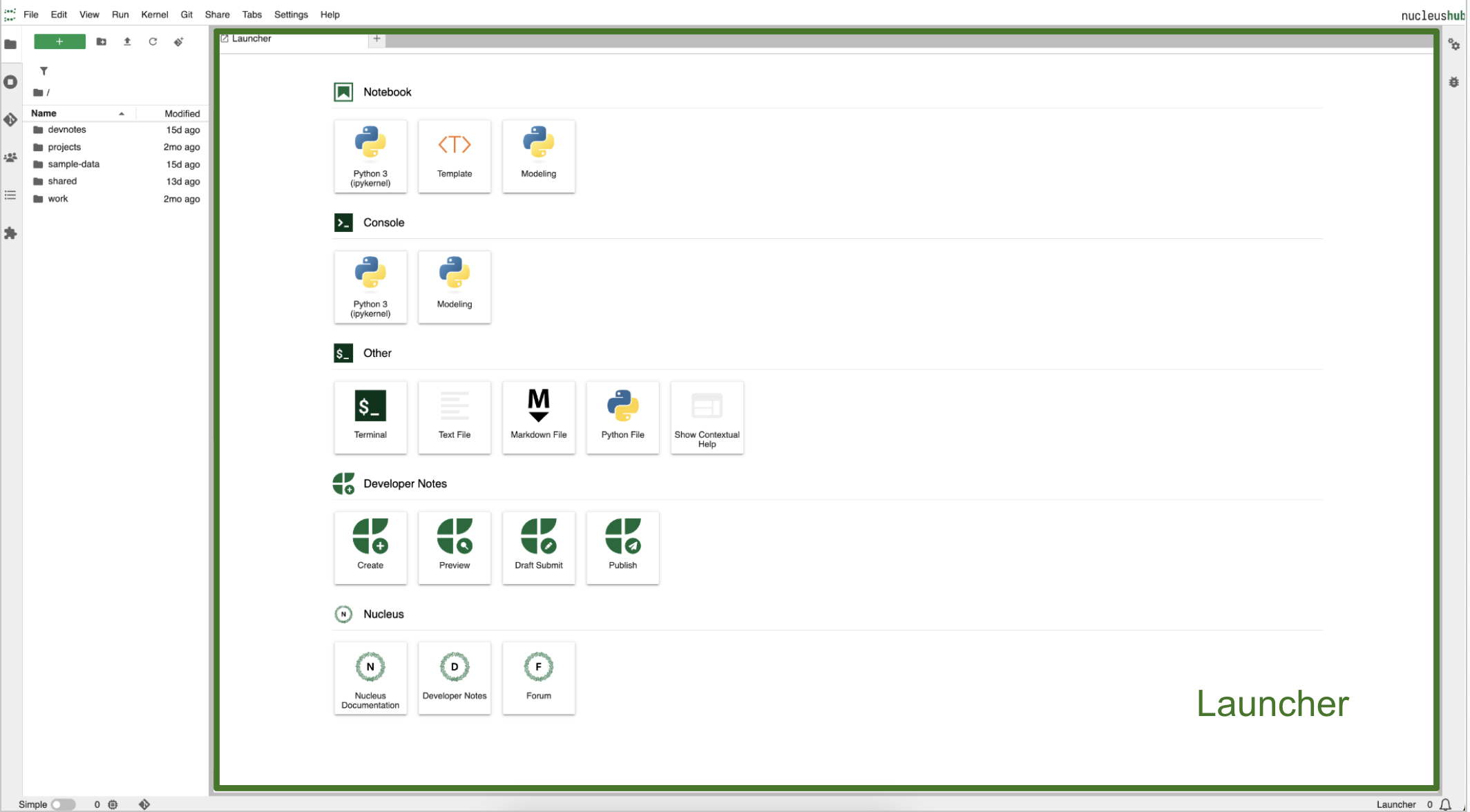Viewport: 1470px width, 812px height.
Task: Open the File Browser sidebar tab
Action: [x=10, y=44]
